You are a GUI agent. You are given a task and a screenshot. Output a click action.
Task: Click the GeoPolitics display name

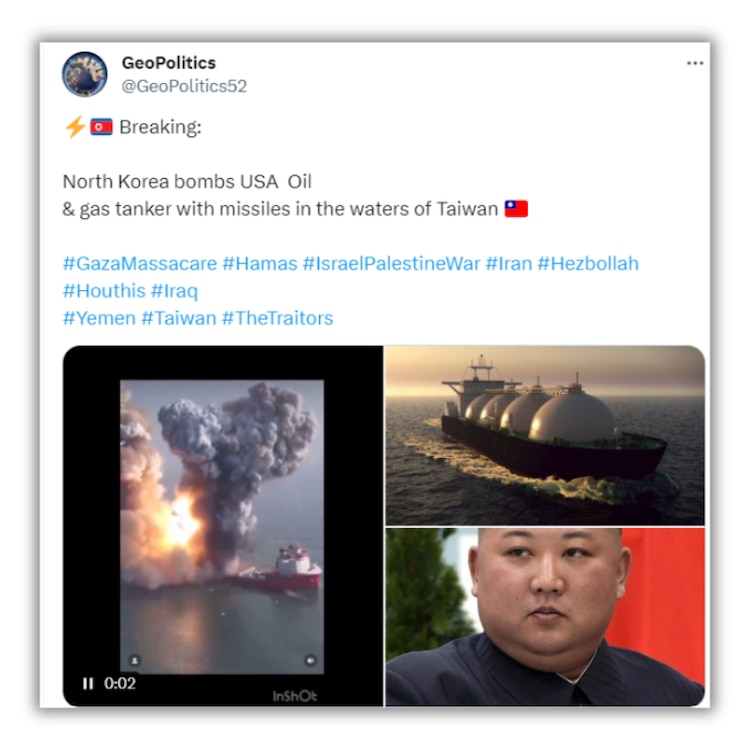click(x=169, y=63)
